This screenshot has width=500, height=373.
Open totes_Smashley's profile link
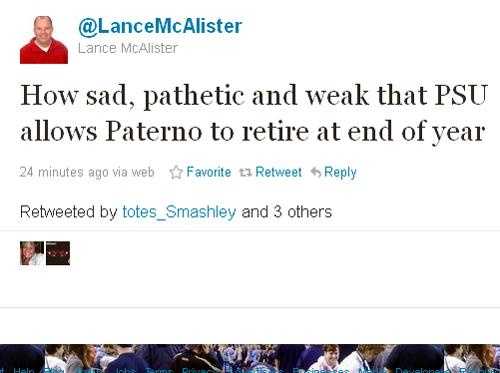click(x=179, y=212)
